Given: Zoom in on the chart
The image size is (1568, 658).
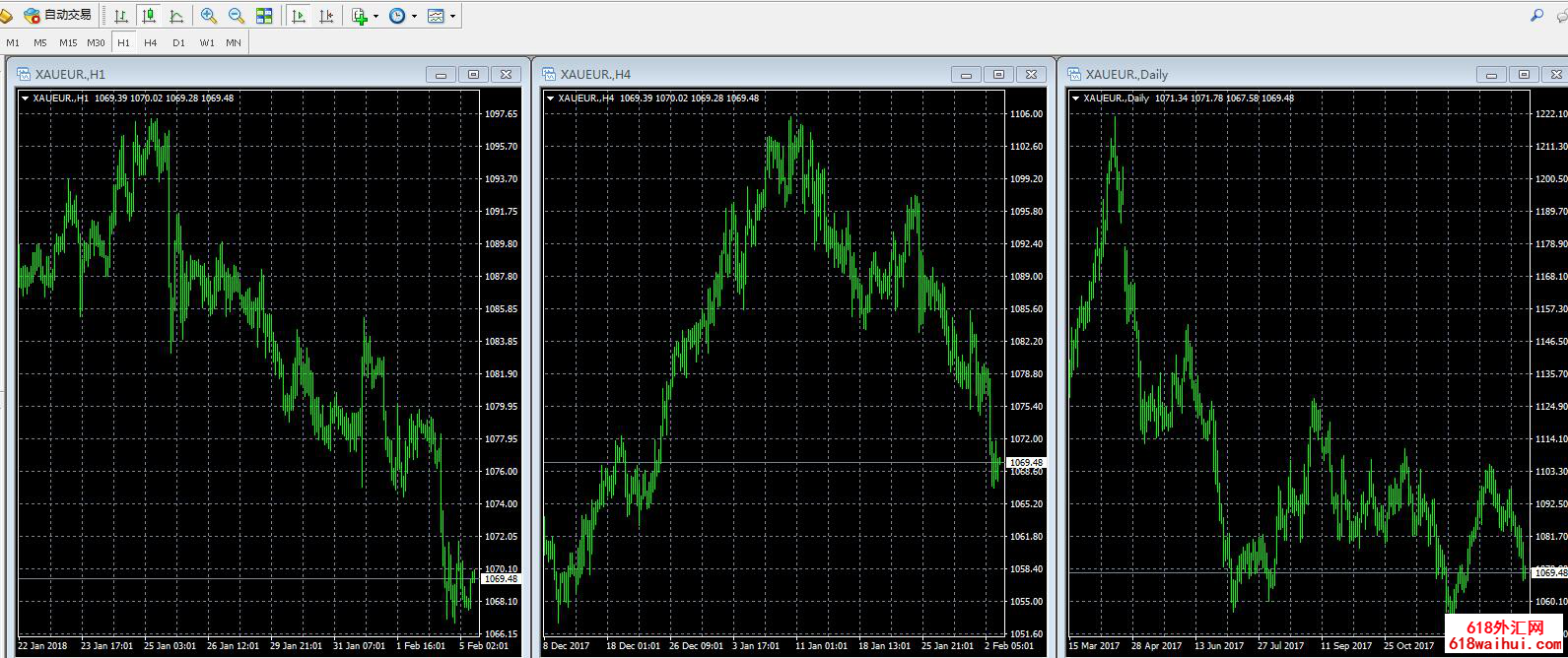Looking at the screenshot, I should coord(208,16).
